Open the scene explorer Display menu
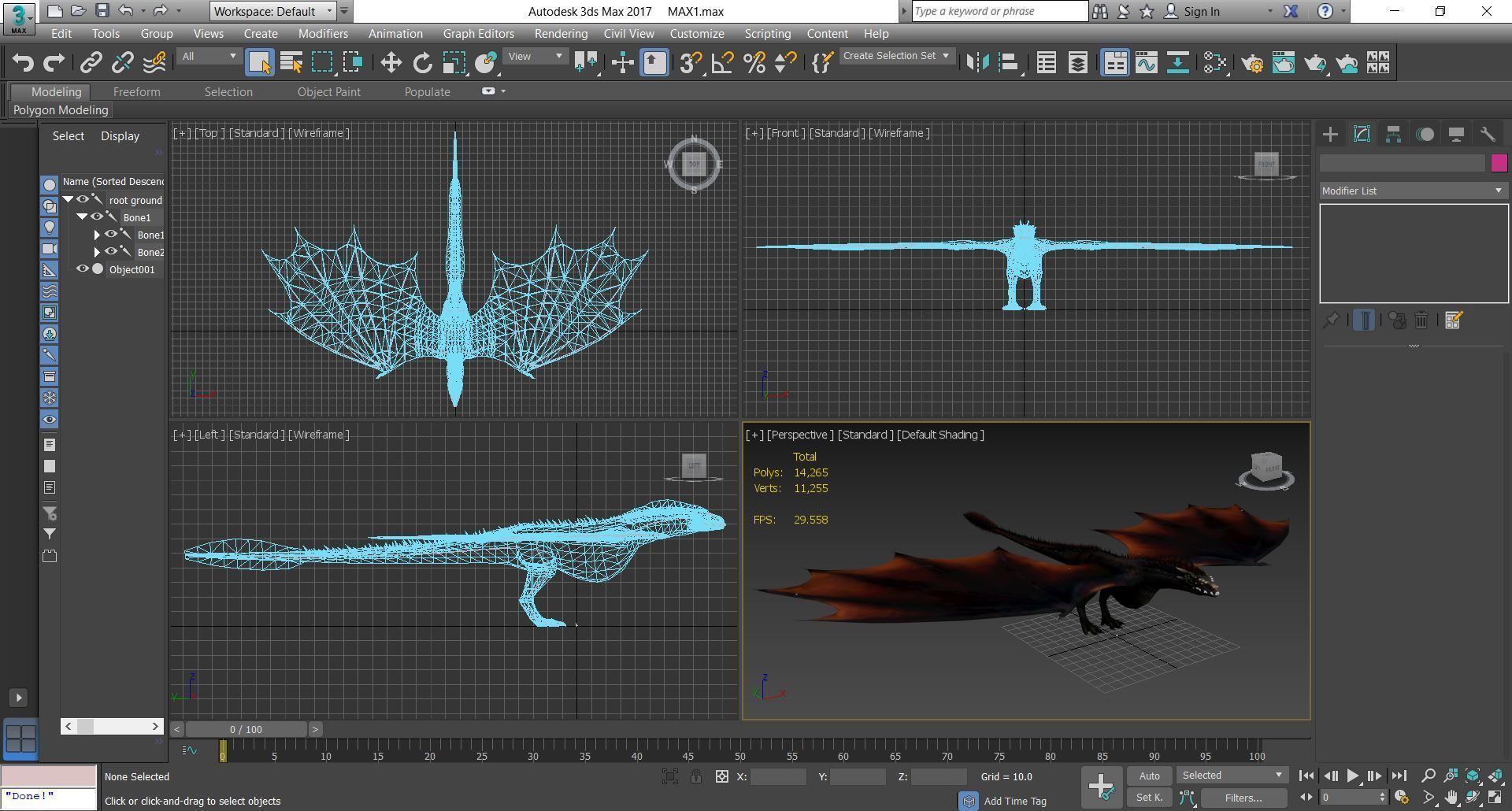 tap(120, 136)
